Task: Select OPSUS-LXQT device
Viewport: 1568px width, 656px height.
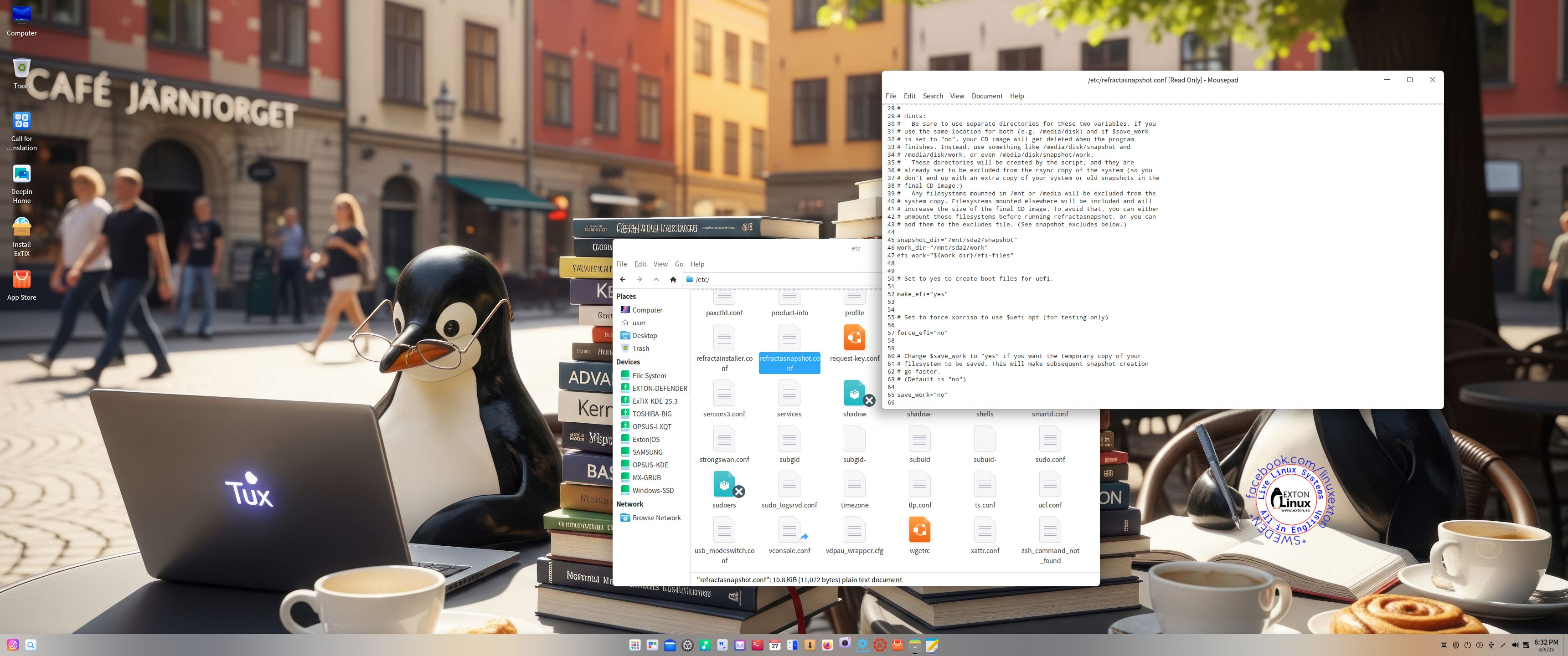Action: (651, 426)
